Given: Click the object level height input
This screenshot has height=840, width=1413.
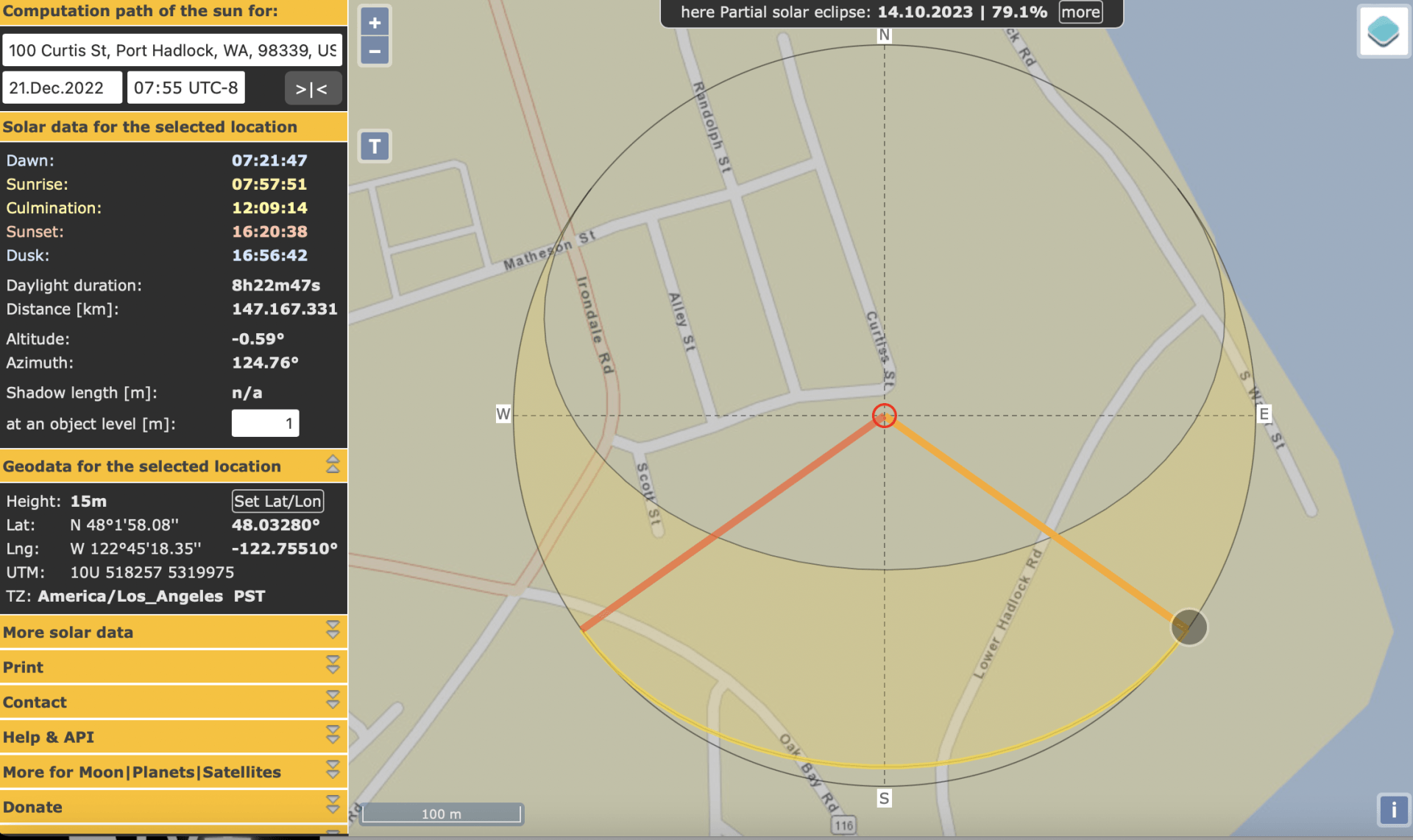Looking at the screenshot, I should click(265, 423).
